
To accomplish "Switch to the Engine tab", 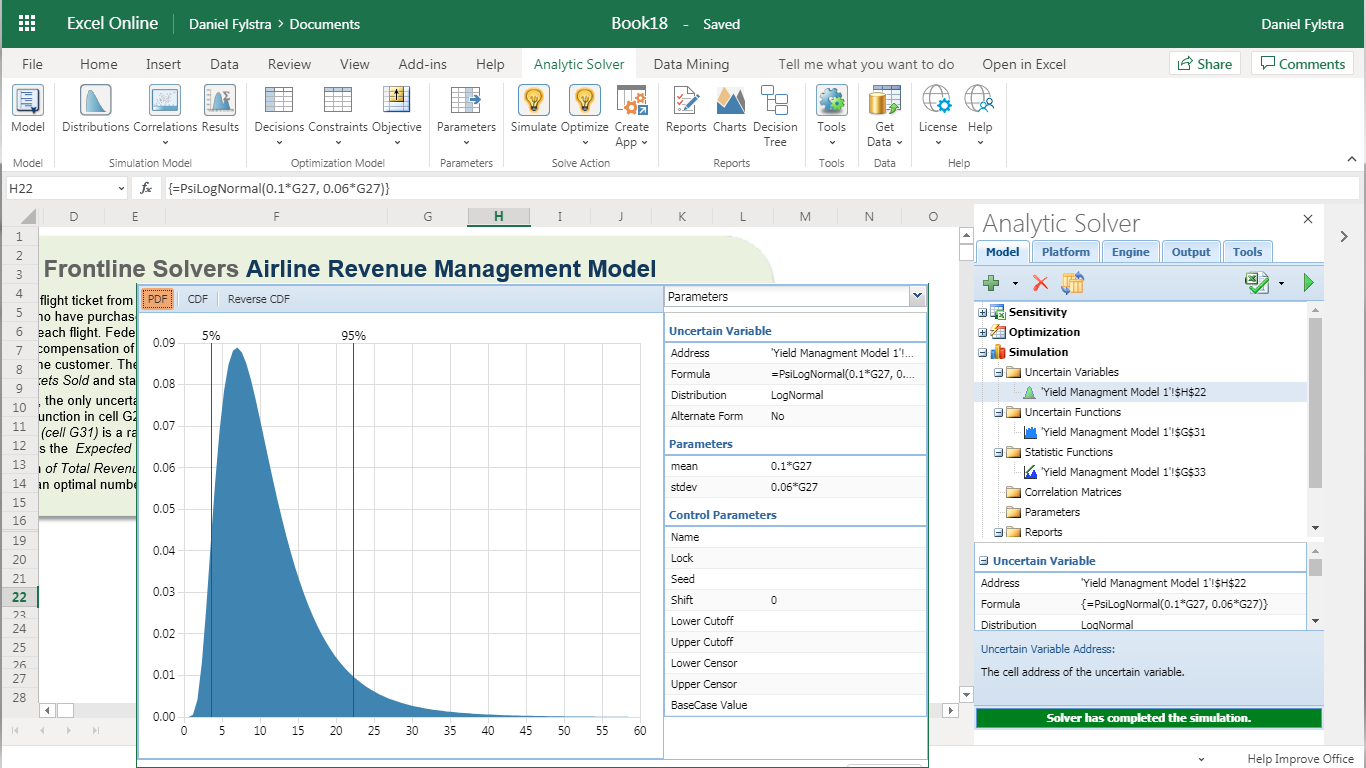I will tap(1130, 252).
